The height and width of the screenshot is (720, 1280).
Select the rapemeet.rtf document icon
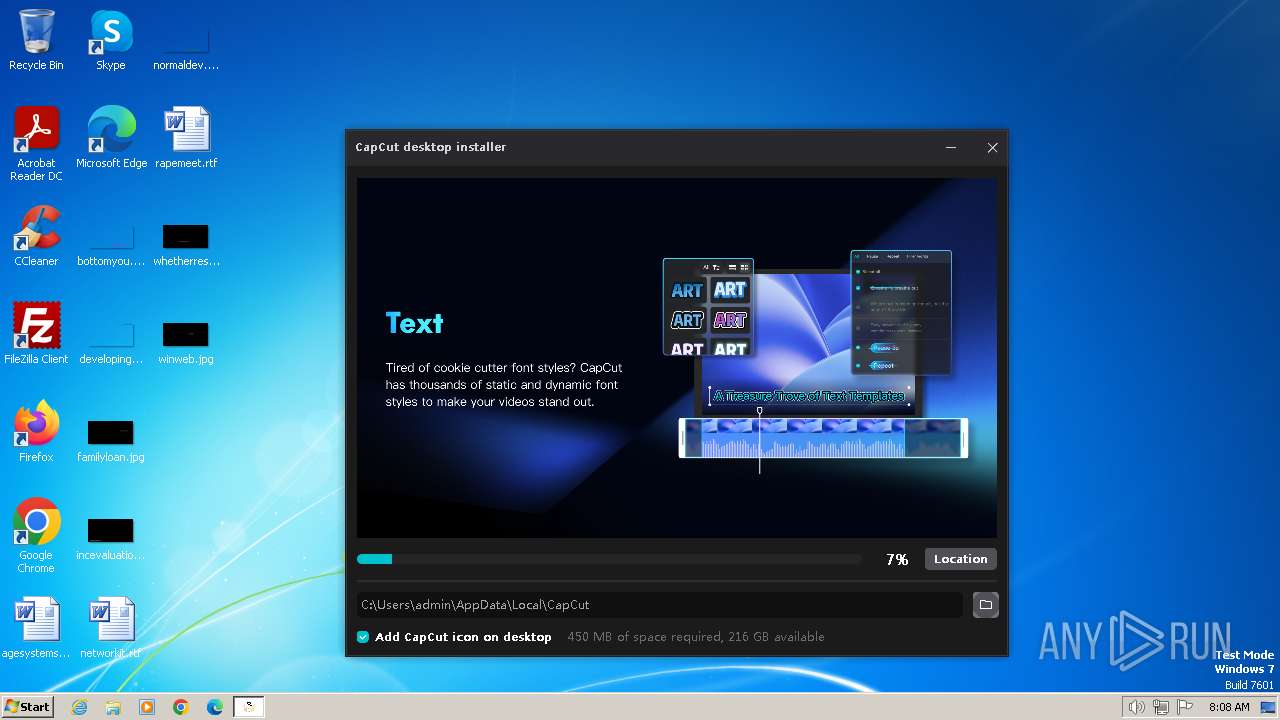186,138
